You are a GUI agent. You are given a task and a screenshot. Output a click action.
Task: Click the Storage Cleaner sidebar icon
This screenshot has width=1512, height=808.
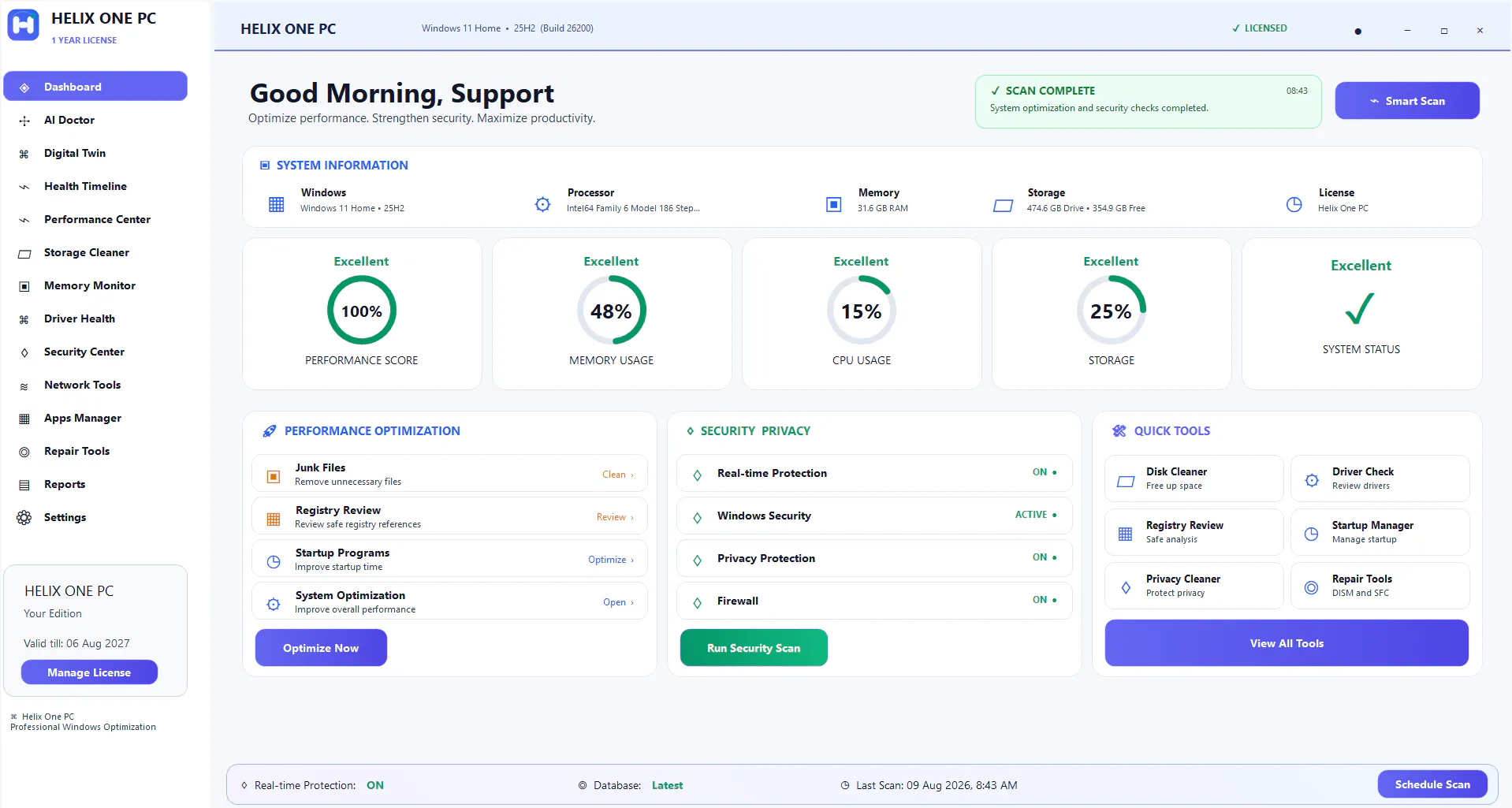pos(24,253)
